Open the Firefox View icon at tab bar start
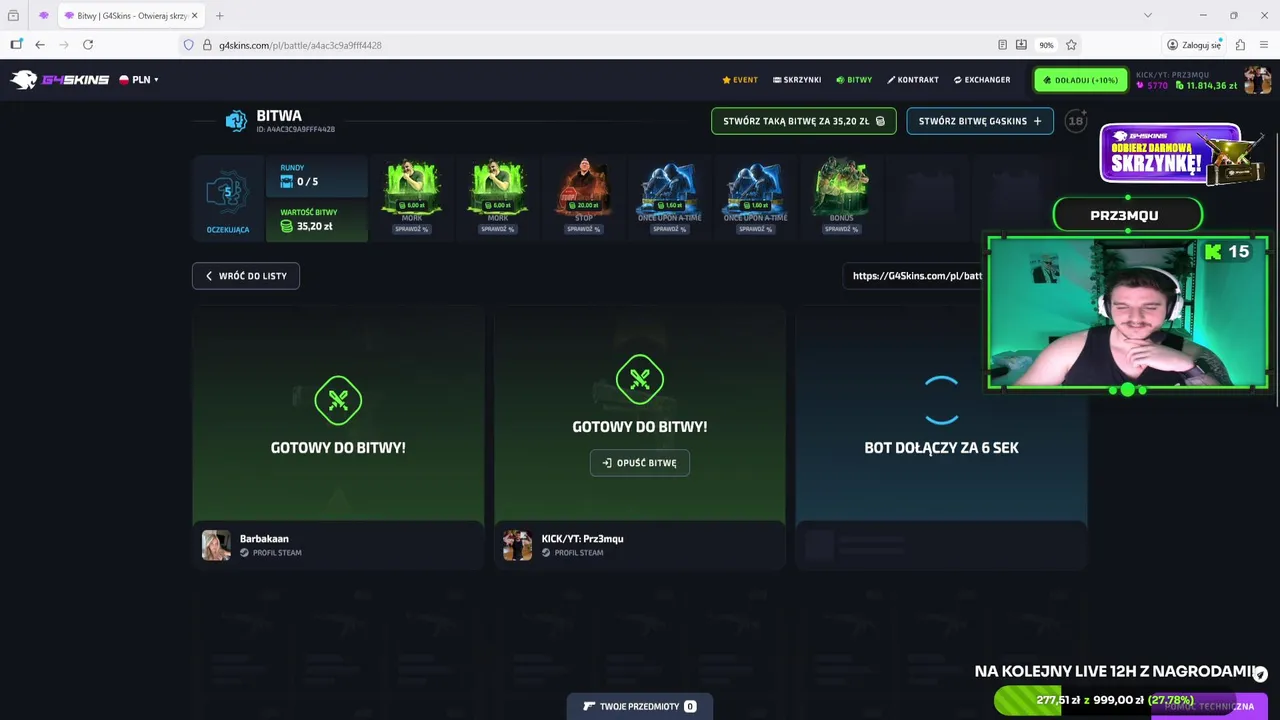Image resolution: width=1280 pixels, height=720 pixels. 13,15
